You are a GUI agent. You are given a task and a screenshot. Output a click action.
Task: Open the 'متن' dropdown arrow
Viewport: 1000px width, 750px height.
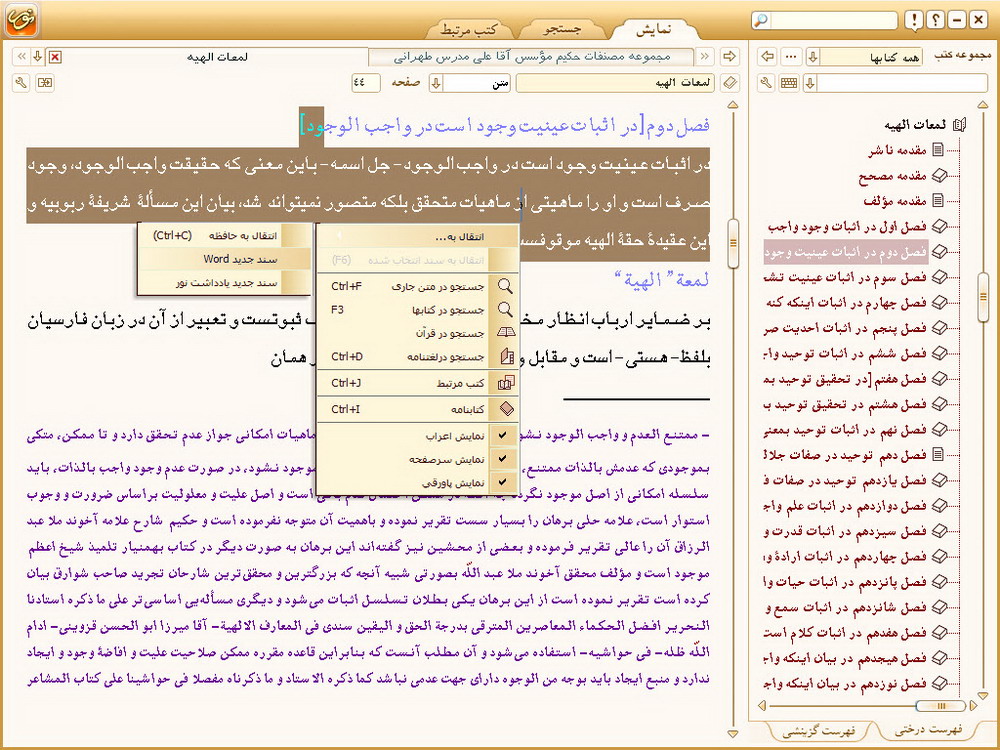click(x=436, y=83)
